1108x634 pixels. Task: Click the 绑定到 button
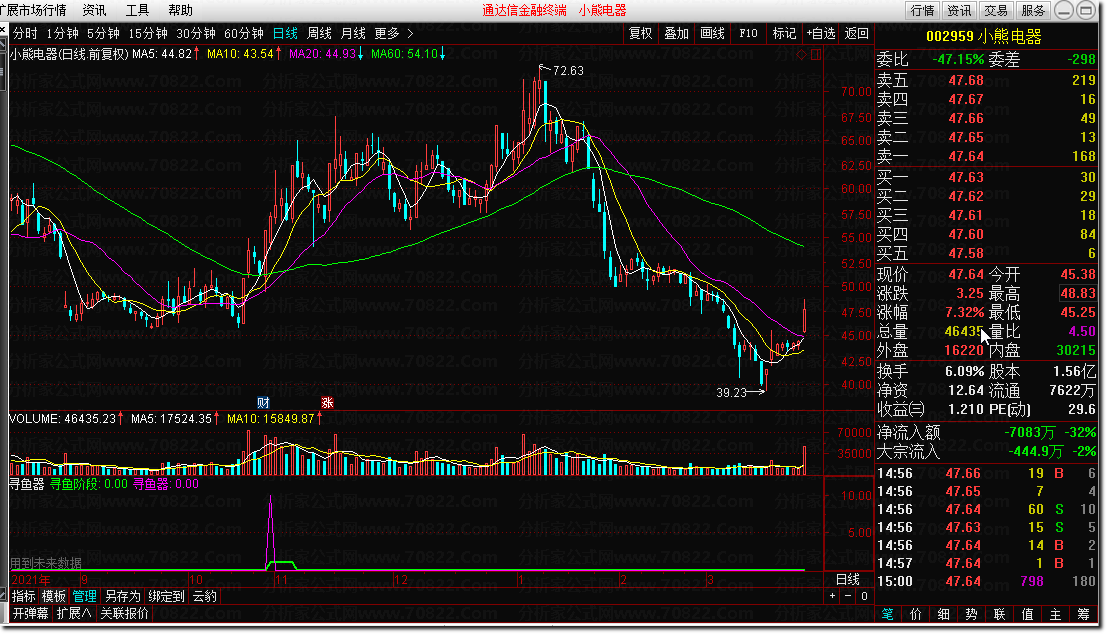click(x=167, y=596)
